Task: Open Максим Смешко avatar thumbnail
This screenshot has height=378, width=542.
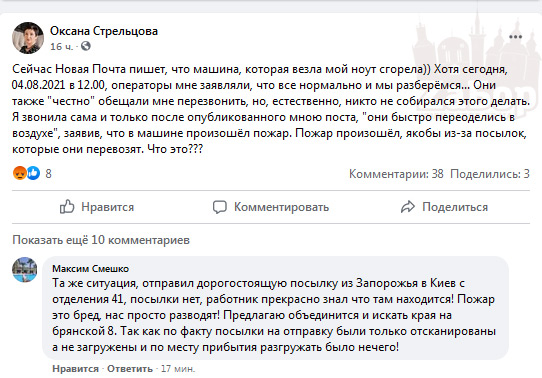Action: click(x=25, y=270)
